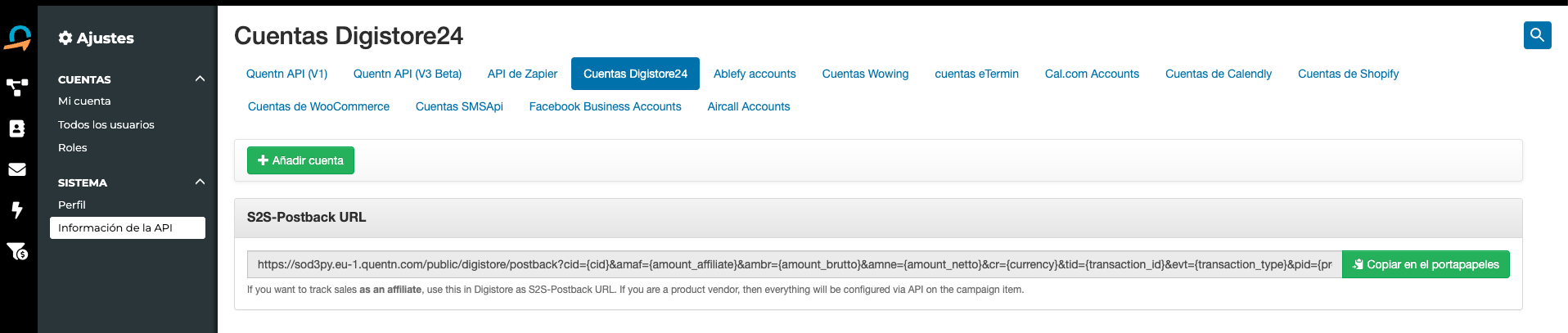
Task: Open Todos los usuarios in the sidebar
Action: tap(106, 124)
